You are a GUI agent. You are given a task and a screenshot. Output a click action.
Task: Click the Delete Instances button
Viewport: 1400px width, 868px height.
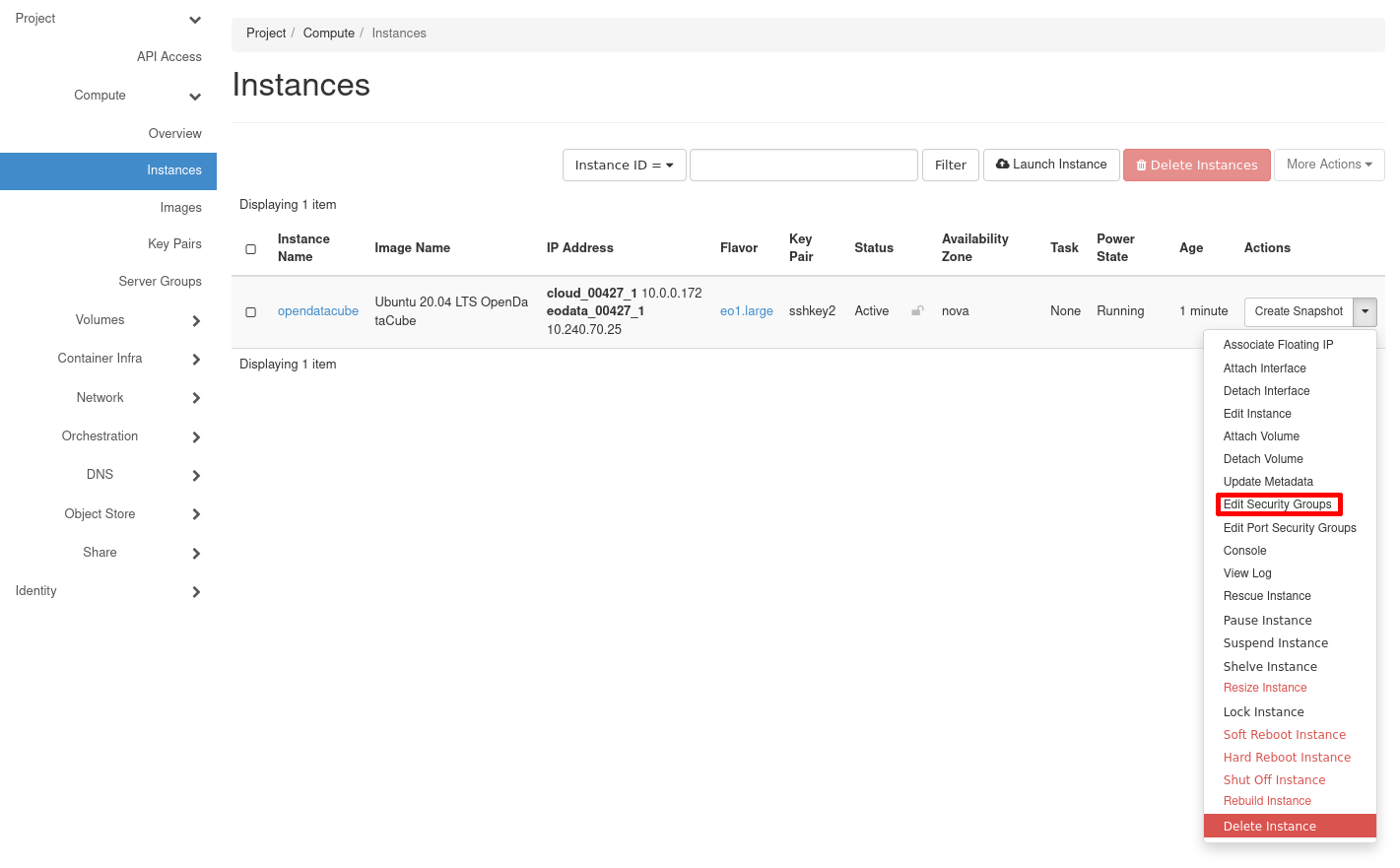click(x=1197, y=166)
